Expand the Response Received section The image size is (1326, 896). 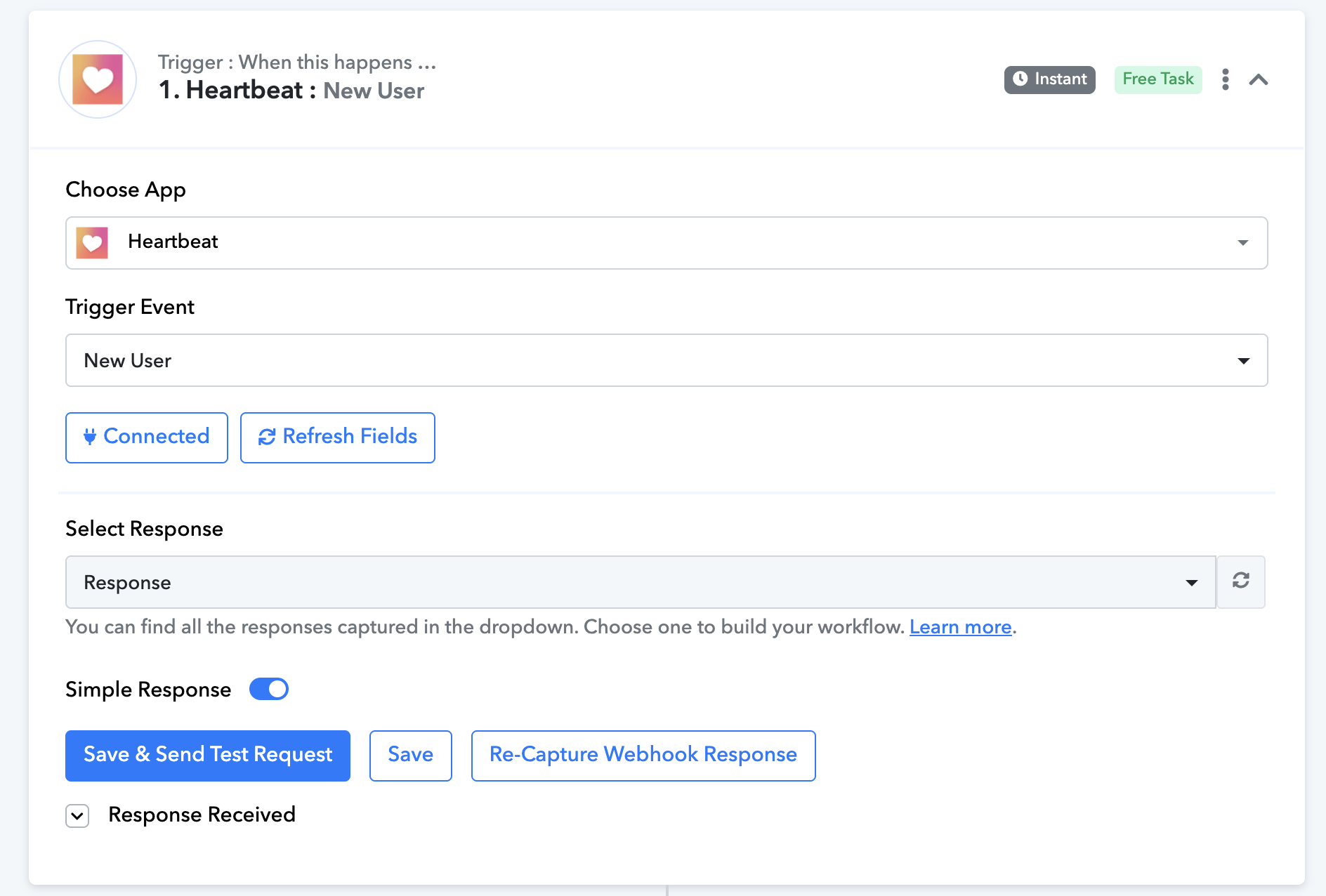[x=77, y=816]
